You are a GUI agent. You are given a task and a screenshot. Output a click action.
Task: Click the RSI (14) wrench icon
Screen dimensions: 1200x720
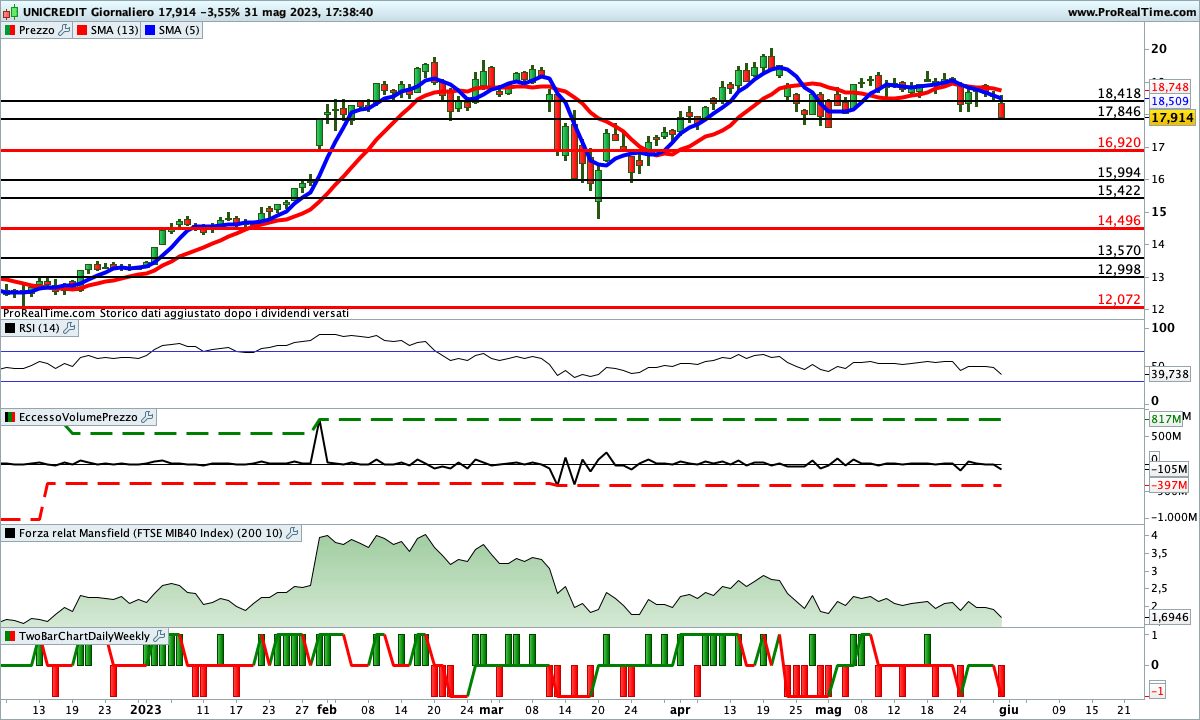(x=69, y=327)
